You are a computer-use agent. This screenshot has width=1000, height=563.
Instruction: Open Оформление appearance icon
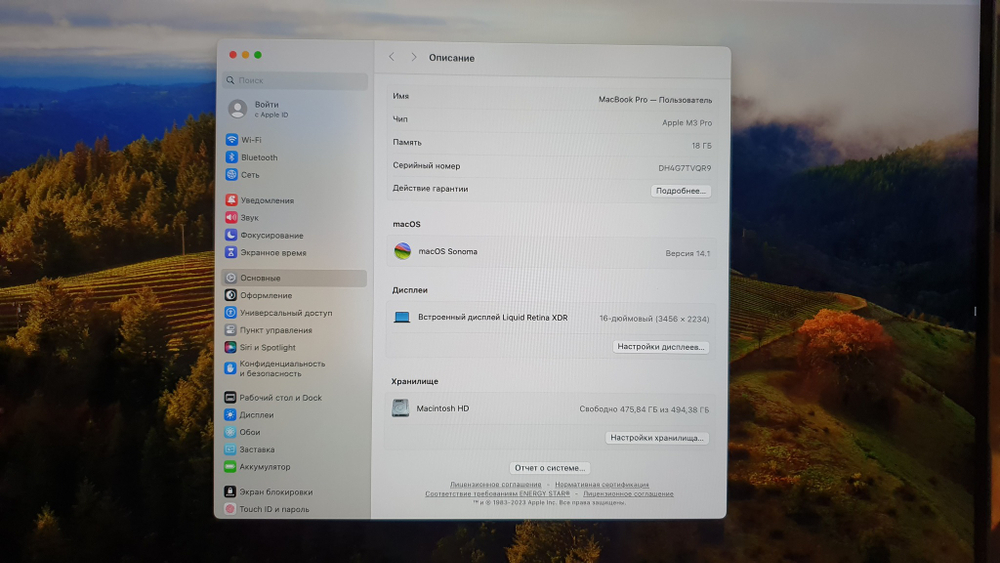(231, 295)
